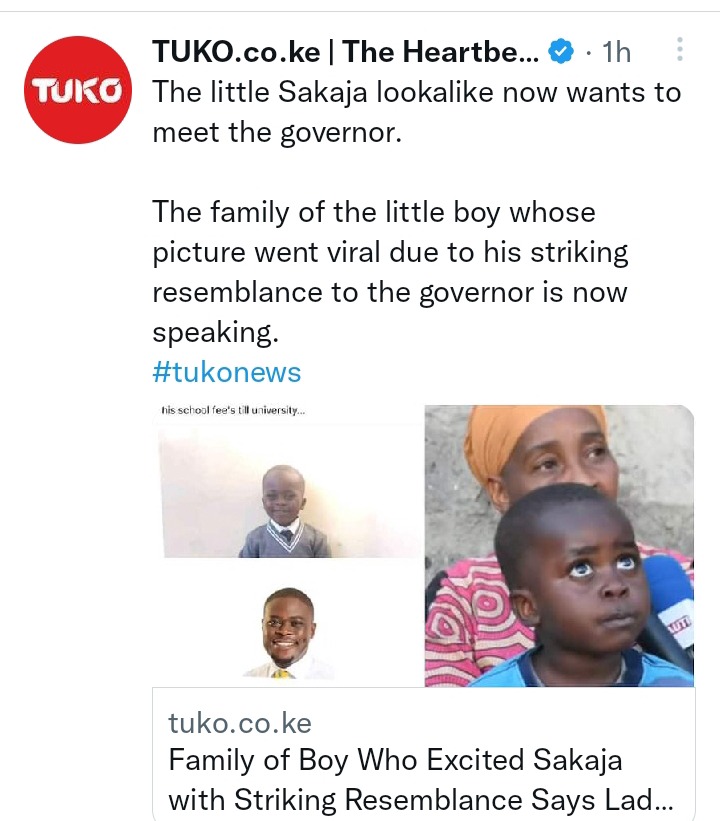The image size is (720, 821).
Task: Click the blue verified badge
Action: coord(563,51)
